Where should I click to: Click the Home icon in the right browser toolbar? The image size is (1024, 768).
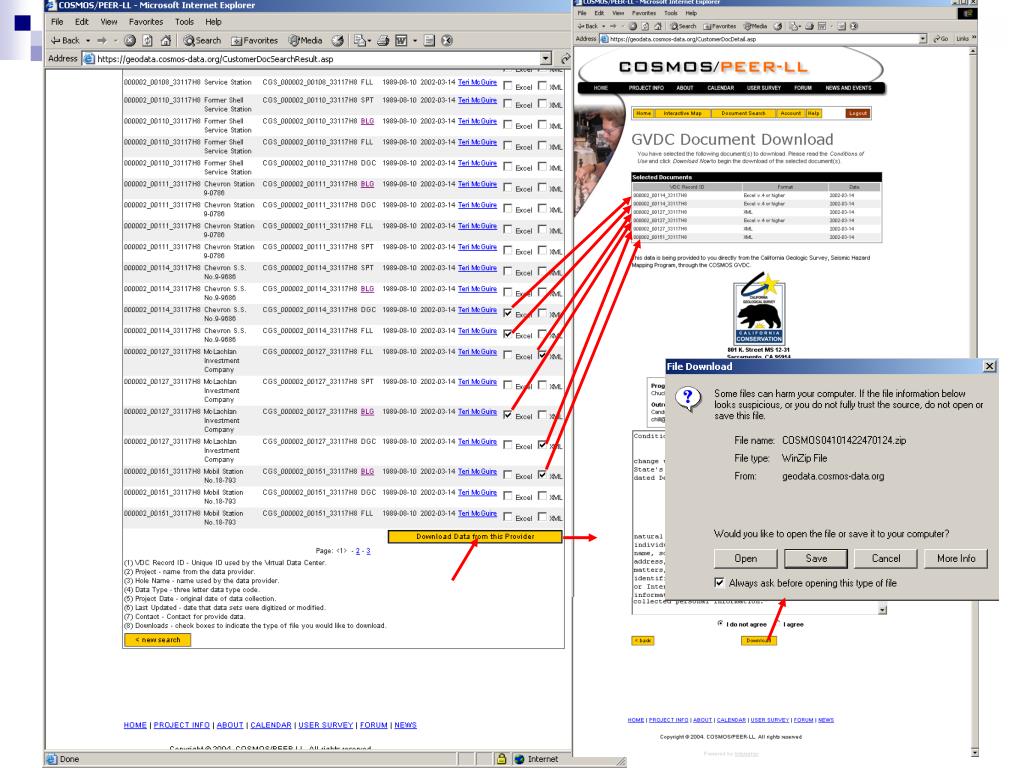[x=658, y=26]
